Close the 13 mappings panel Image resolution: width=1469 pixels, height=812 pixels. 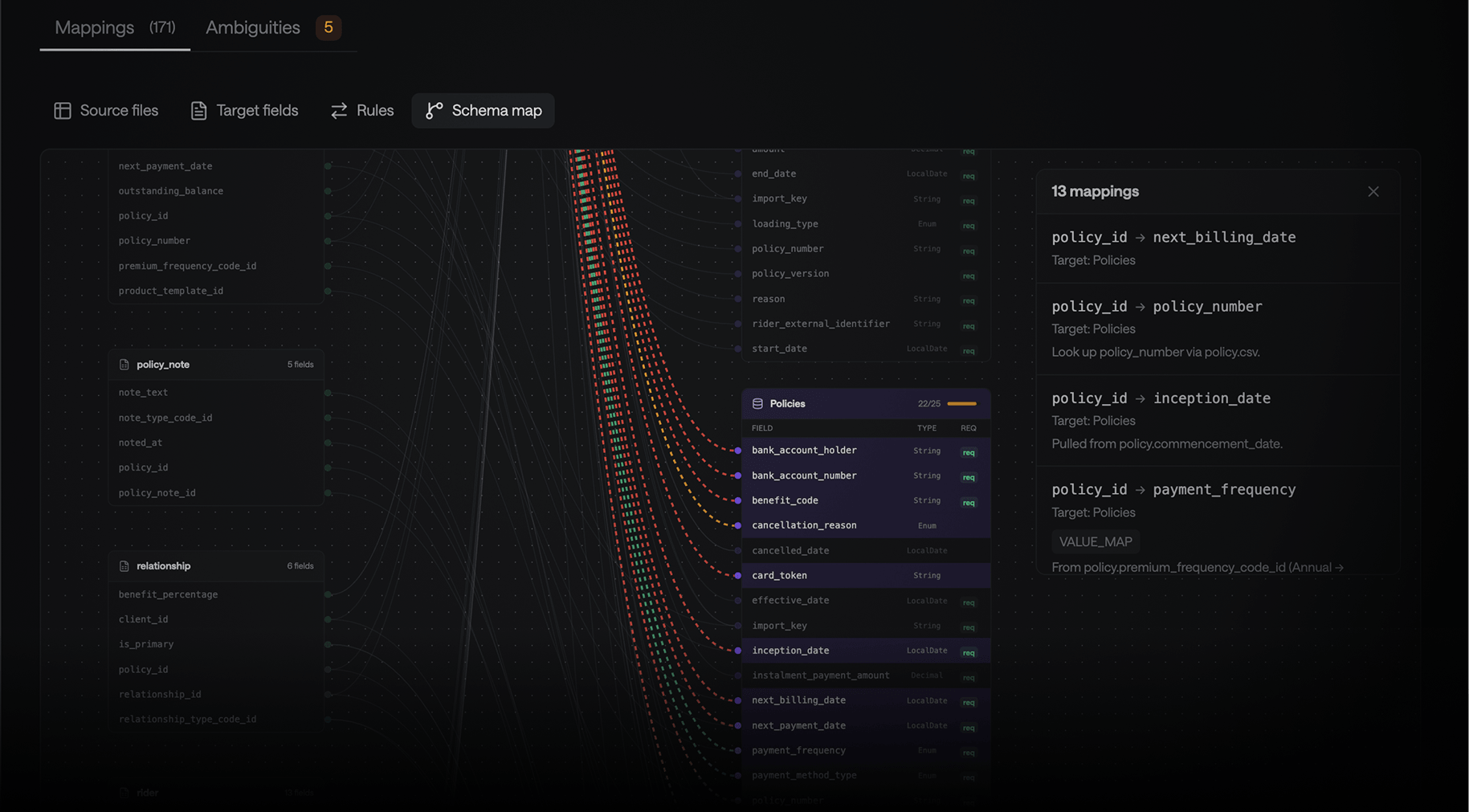point(1373,191)
